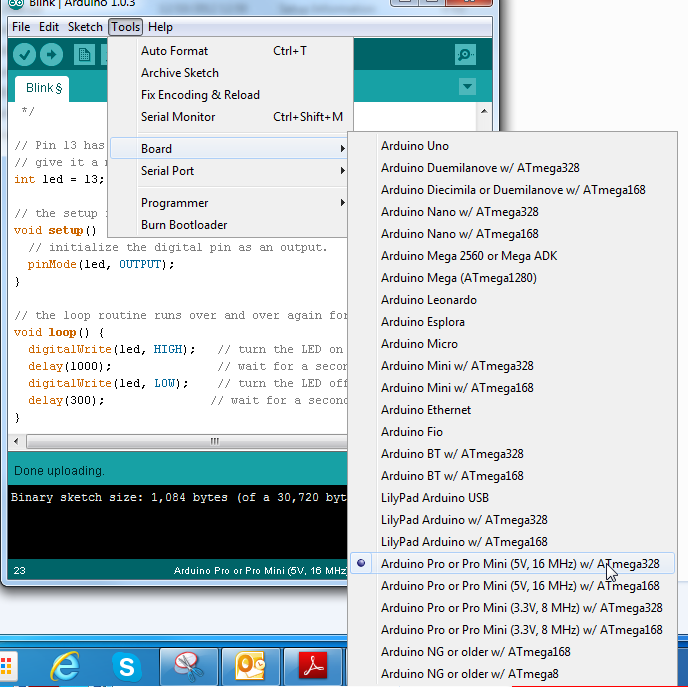Open the Serial Monitor magnifier icon
The height and width of the screenshot is (687, 688).
(465, 55)
